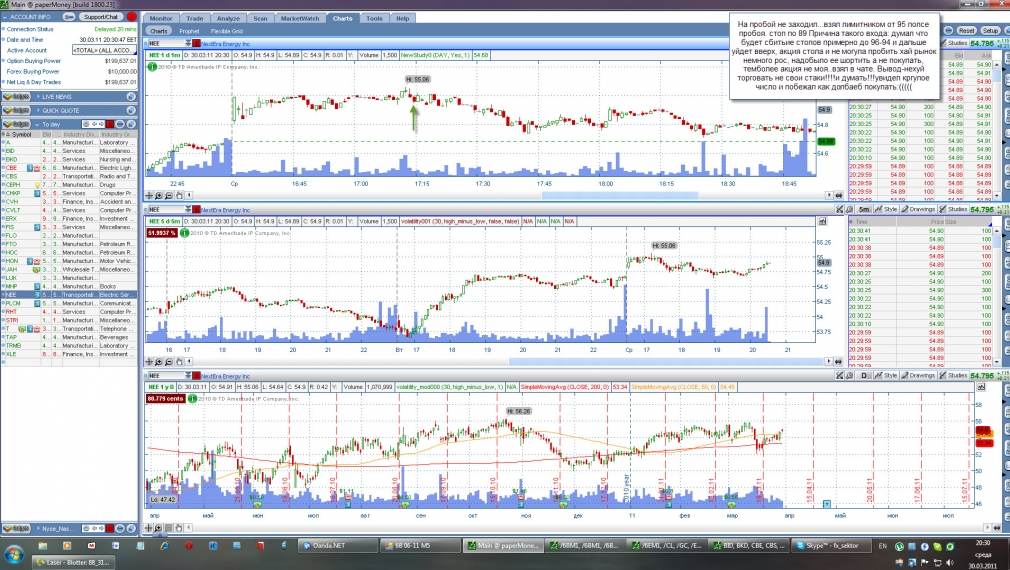The height and width of the screenshot is (570, 1010).
Task: Click scissors icon in 5m chart toolbar
Action: coord(839,209)
